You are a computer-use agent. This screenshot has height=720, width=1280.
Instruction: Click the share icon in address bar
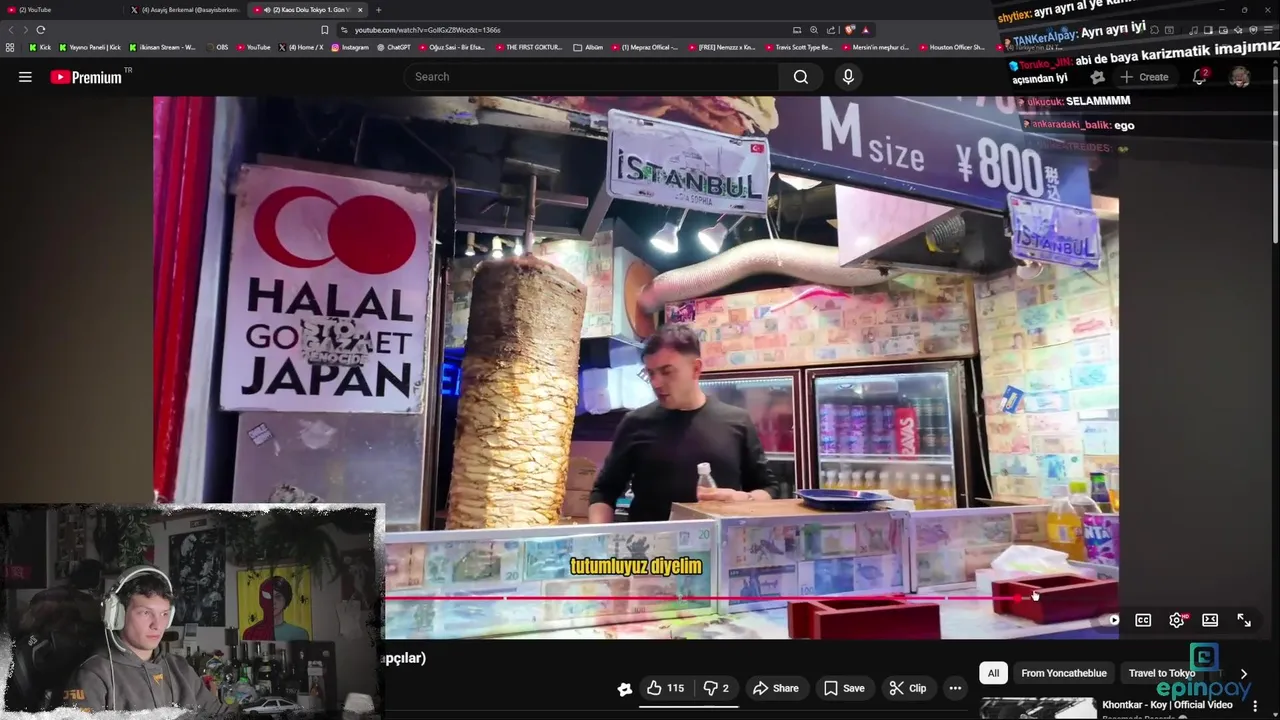point(831,30)
